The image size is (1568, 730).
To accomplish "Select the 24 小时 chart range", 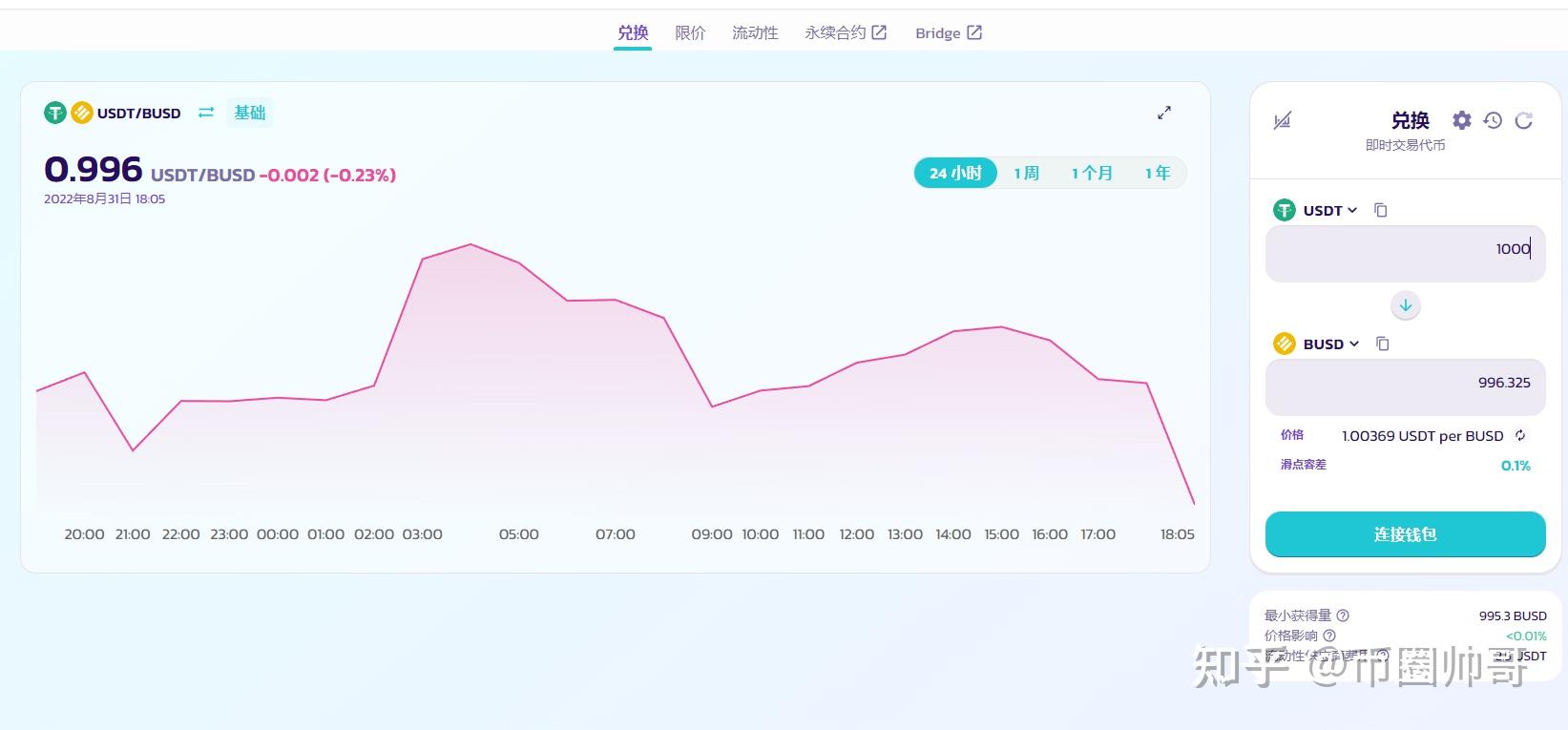I will point(955,173).
